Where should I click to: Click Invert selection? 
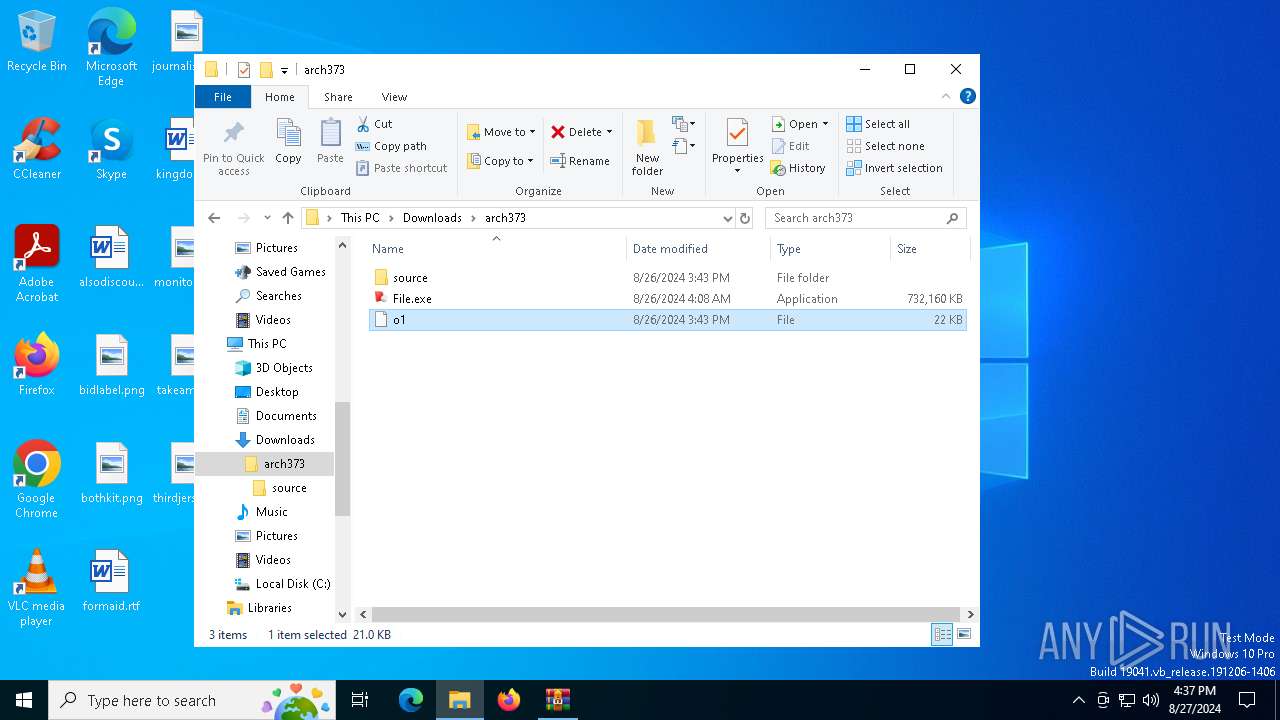[x=894, y=168]
